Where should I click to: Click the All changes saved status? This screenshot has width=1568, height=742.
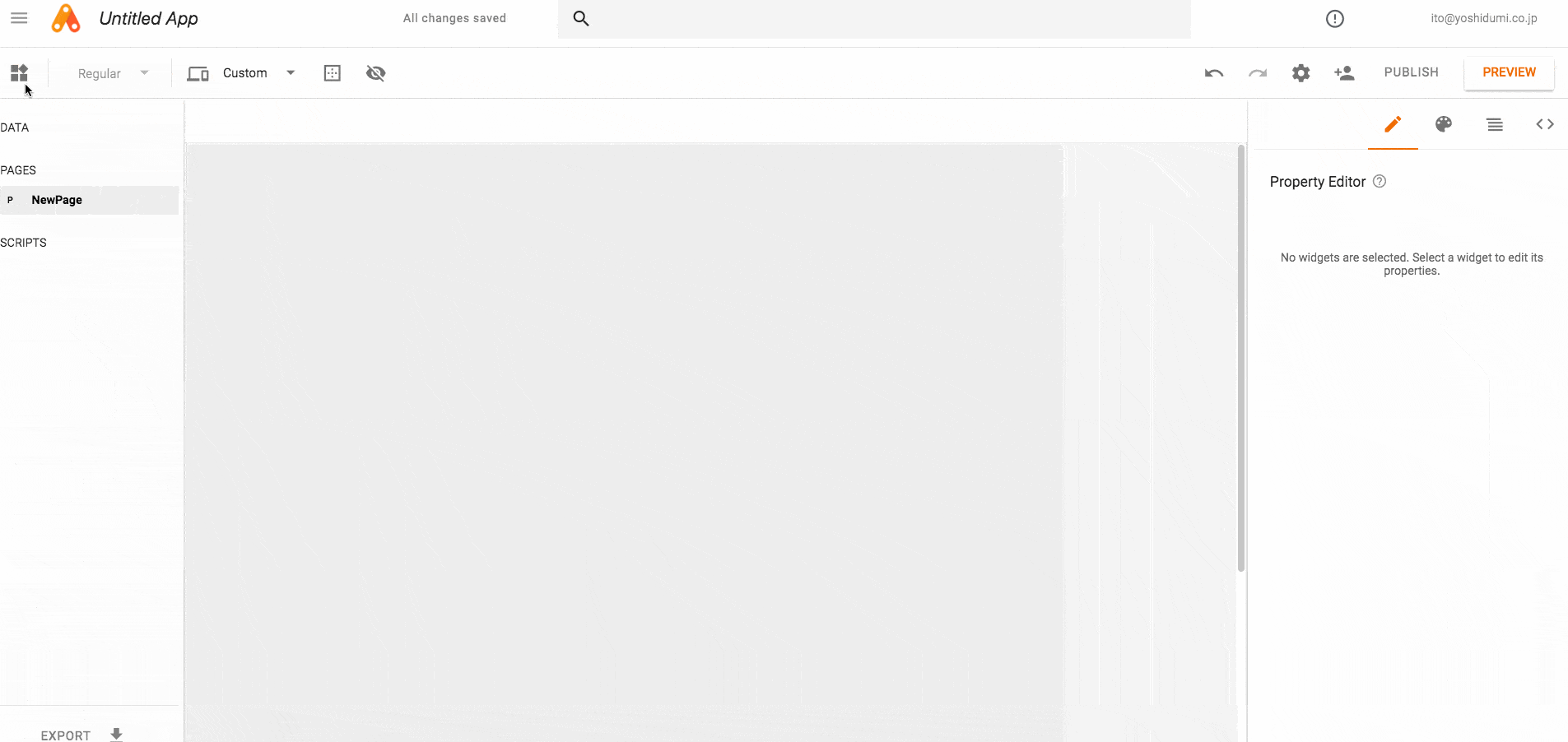point(454,18)
